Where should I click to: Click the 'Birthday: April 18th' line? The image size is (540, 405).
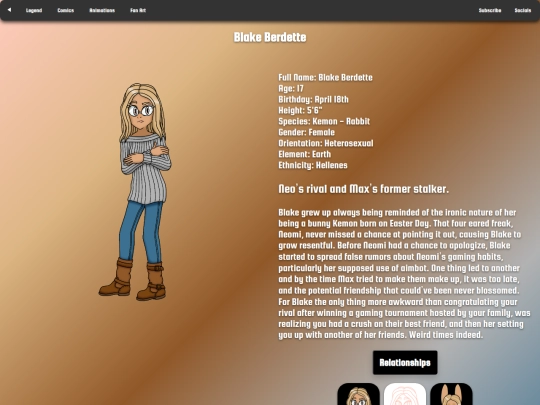tap(313, 100)
